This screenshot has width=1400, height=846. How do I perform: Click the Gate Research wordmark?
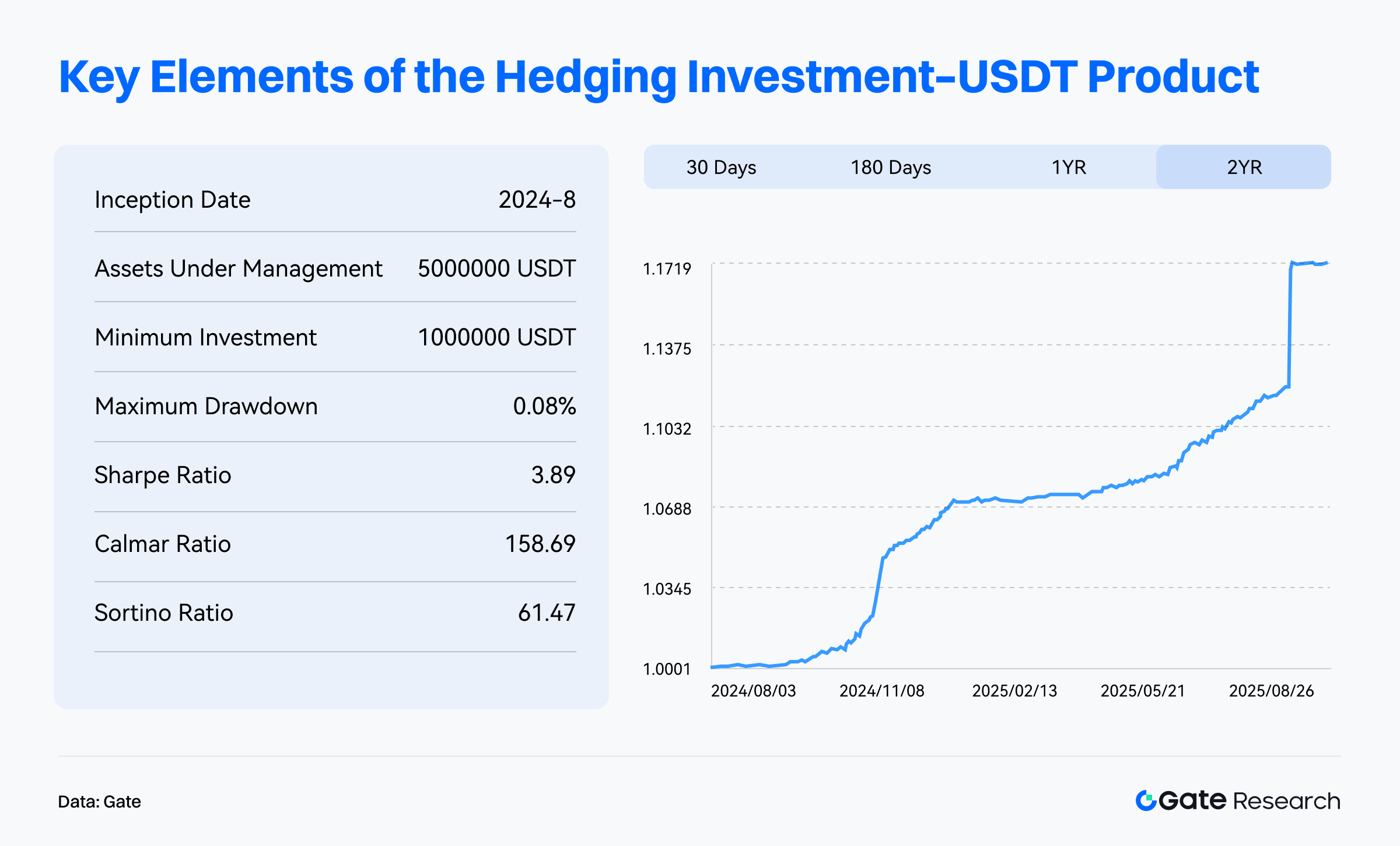coord(1248,800)
